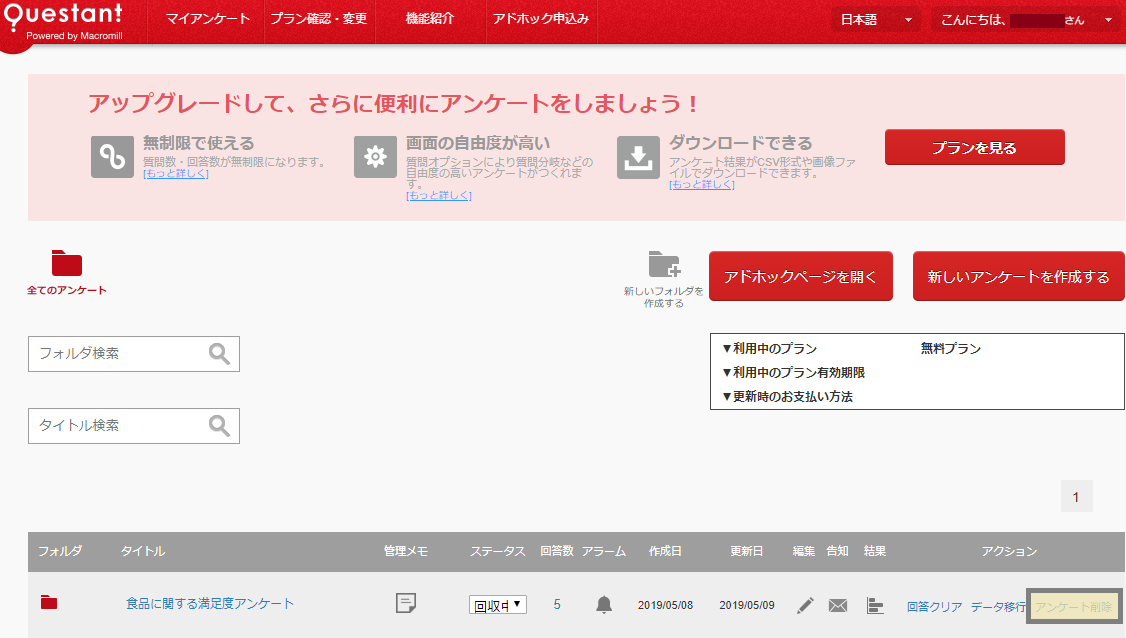Click the creation date 2019/05/08
The height and width of the screenshot is (638, 1126).
666,605
